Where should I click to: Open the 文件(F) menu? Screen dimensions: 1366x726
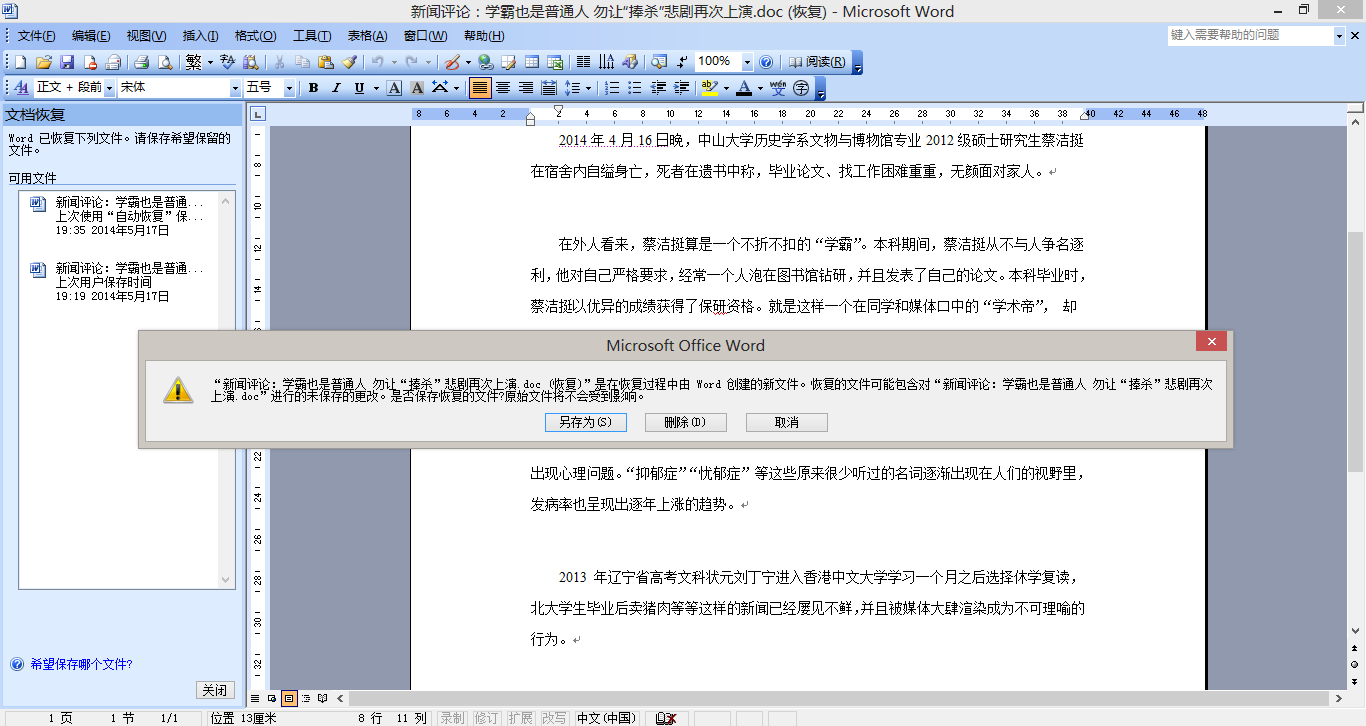tap(36, 36)
